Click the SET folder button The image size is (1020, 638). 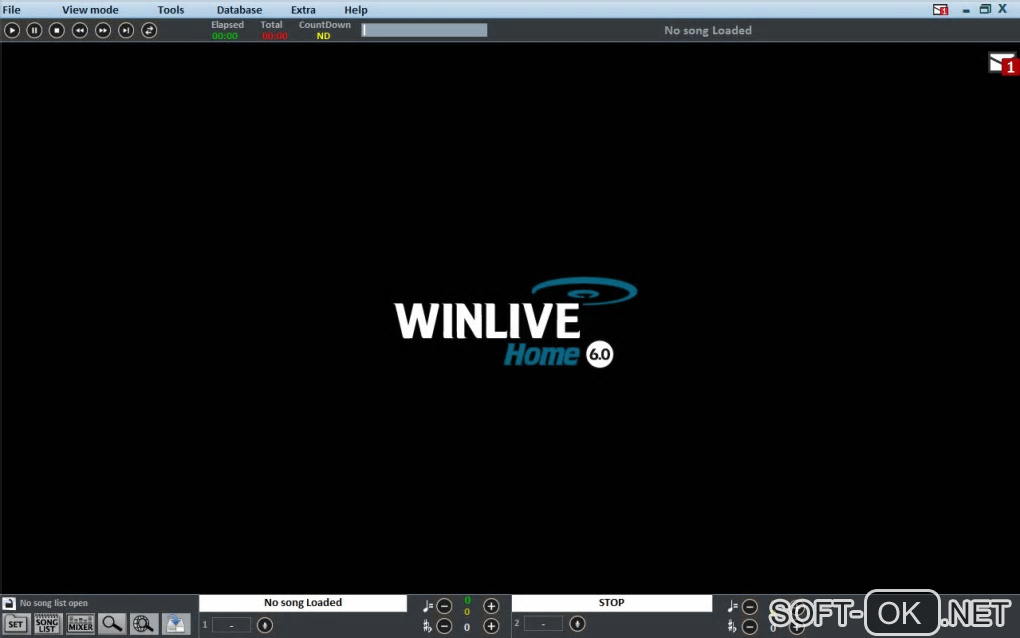[x=16, y=624]
